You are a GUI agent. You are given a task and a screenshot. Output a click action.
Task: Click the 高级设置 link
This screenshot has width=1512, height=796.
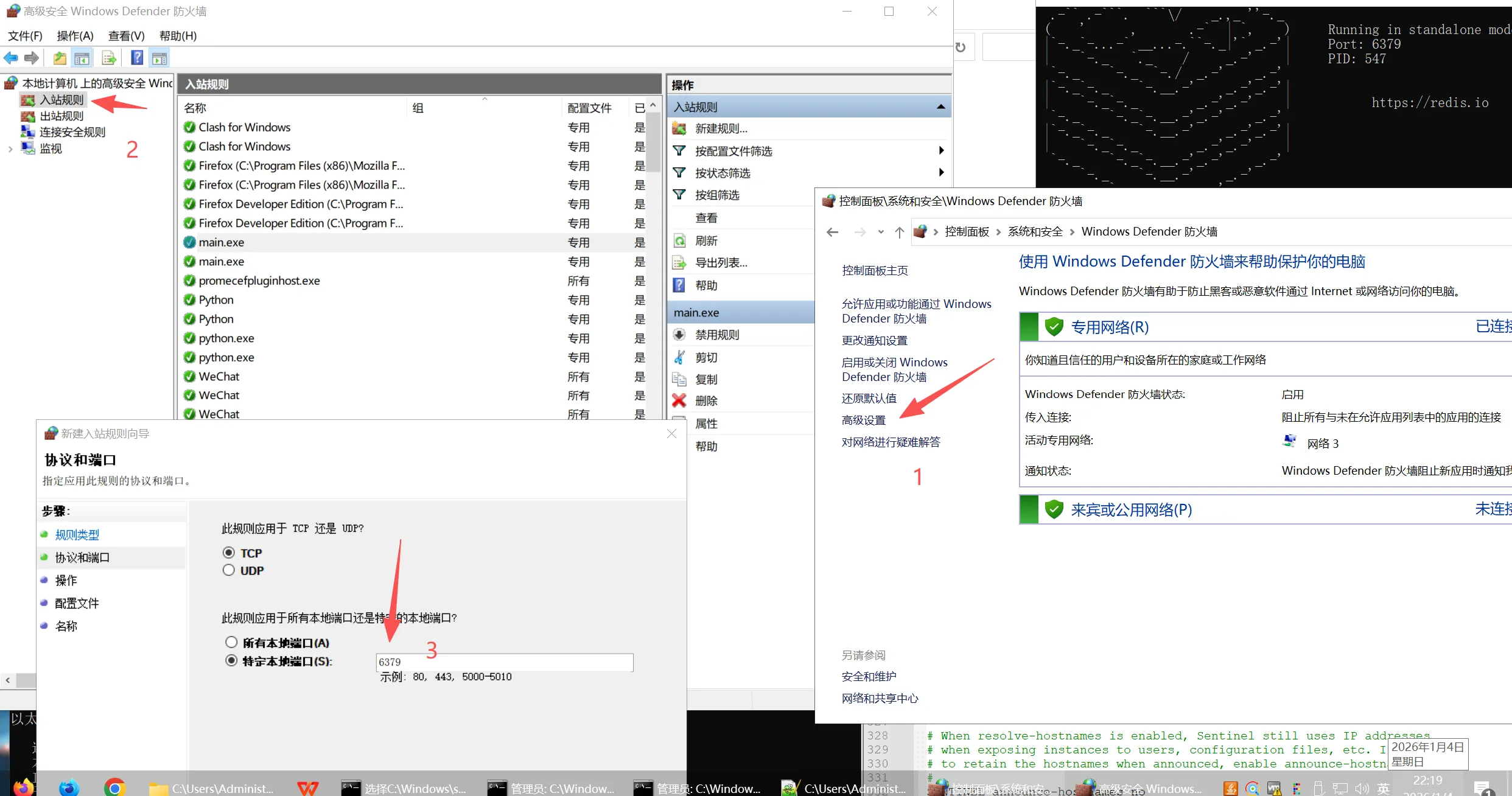click(x=864, y=421)
